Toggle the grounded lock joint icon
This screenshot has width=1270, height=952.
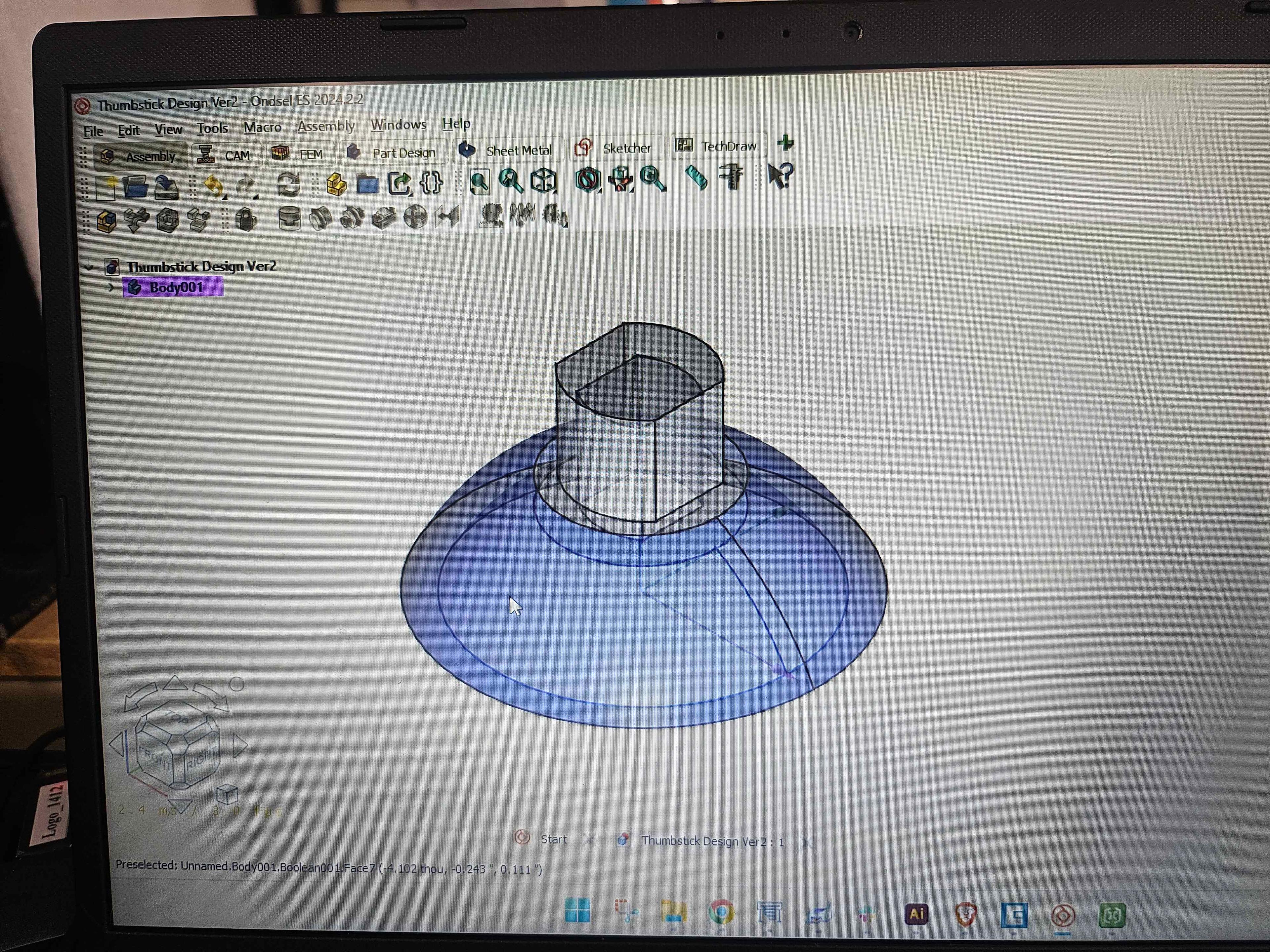point(246,219)
